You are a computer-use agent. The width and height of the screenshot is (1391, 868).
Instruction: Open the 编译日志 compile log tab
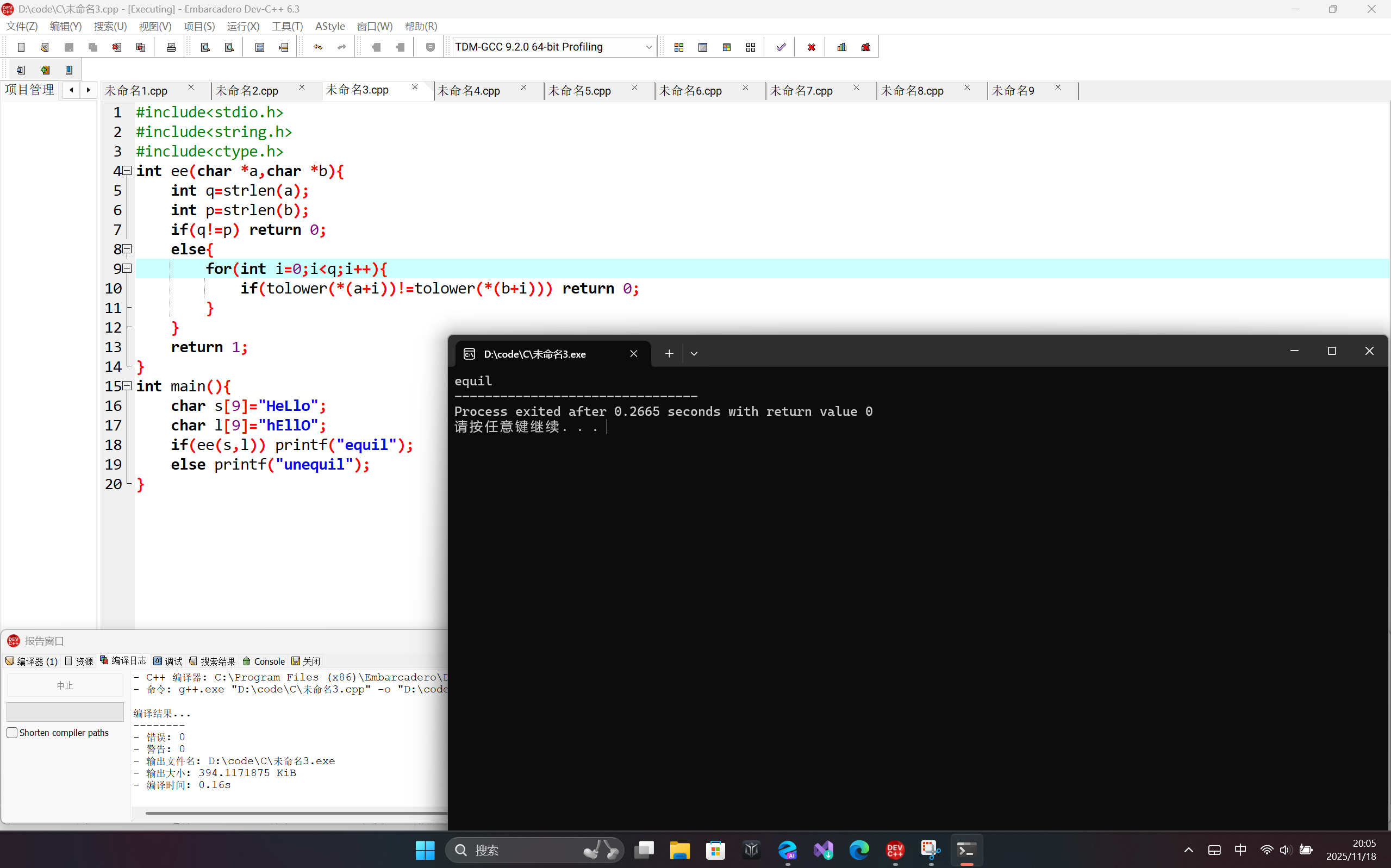tap(123, 661)
